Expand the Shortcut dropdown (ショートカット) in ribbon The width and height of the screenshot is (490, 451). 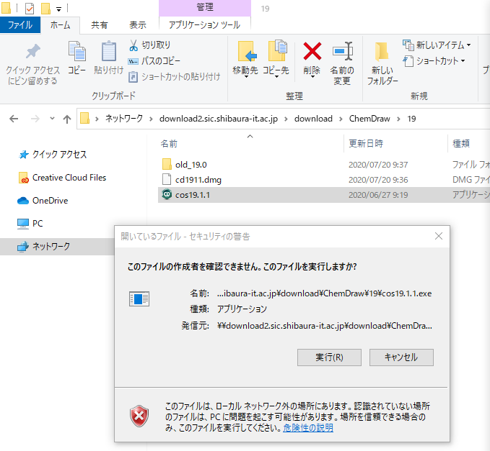[x=434, y=61]
